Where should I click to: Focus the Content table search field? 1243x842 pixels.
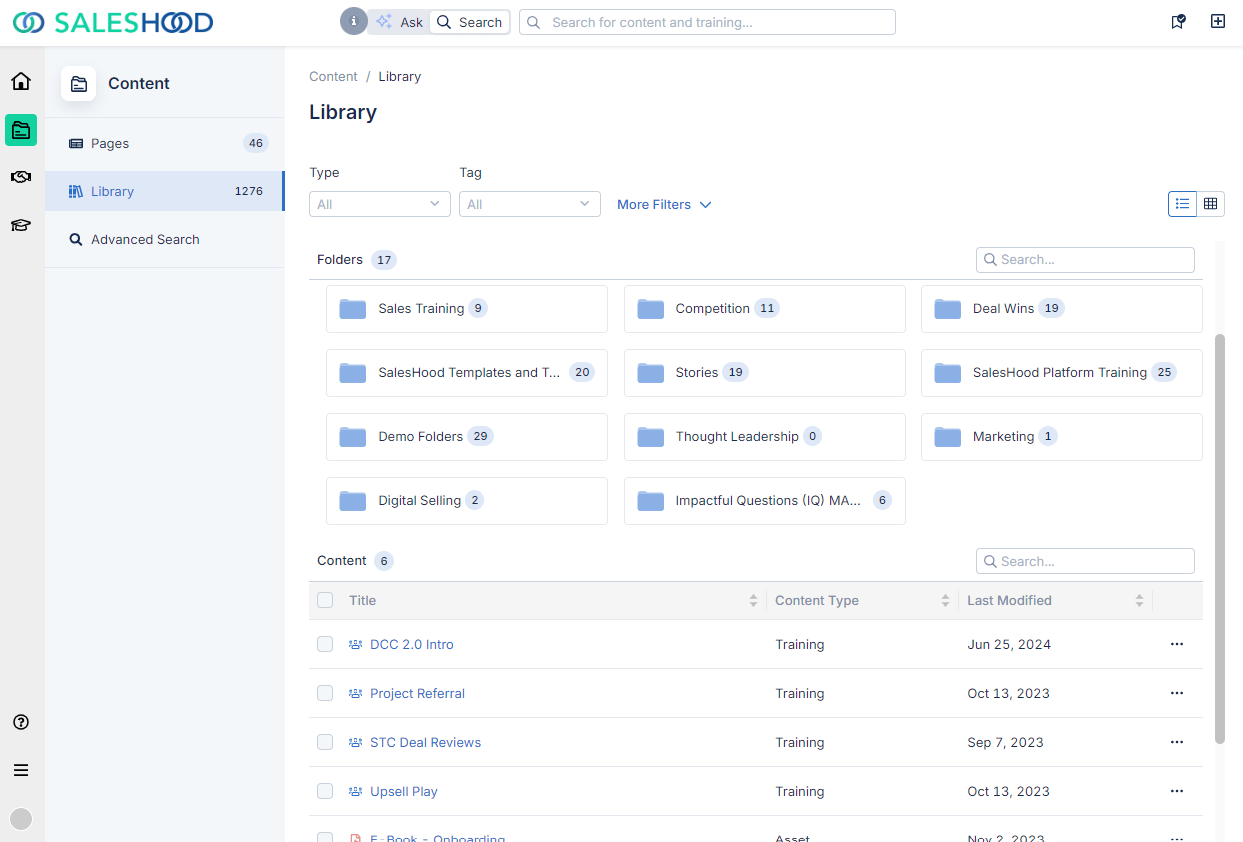click(1085, 561)
